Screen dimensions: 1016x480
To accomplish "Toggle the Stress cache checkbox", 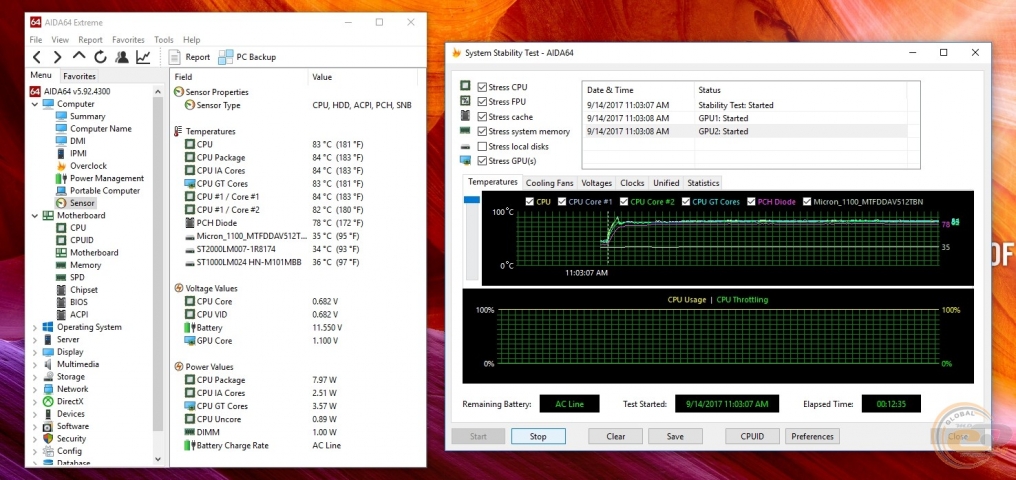I will (x=482, y=117).
